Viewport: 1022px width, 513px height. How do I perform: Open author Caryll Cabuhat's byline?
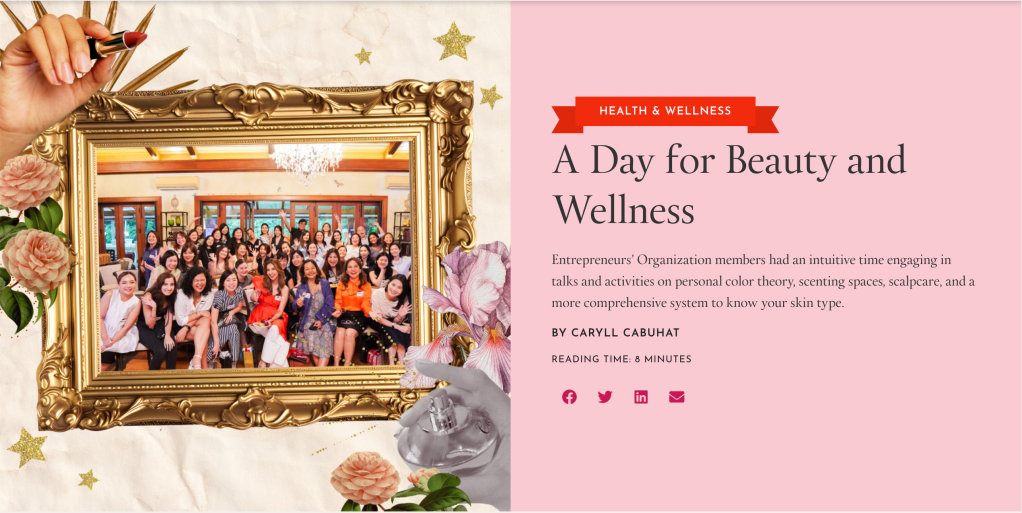(x=615, y=333)
